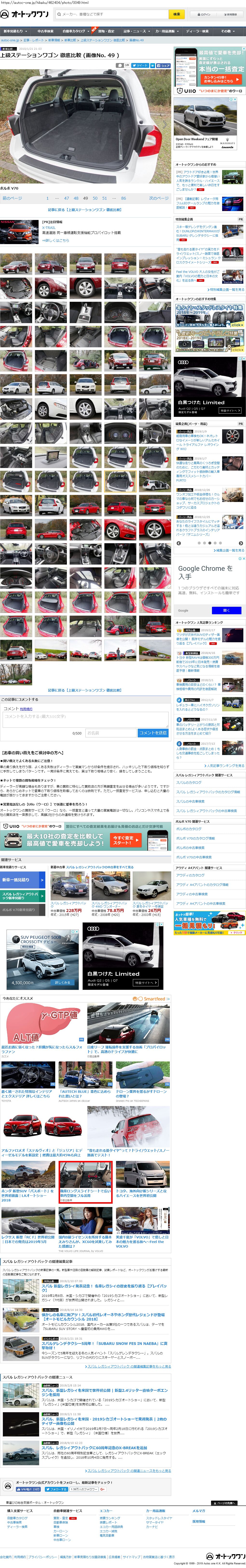Click the yellow 検索 search button
Screen dimensions: 246x1568
tap(177, 14)
